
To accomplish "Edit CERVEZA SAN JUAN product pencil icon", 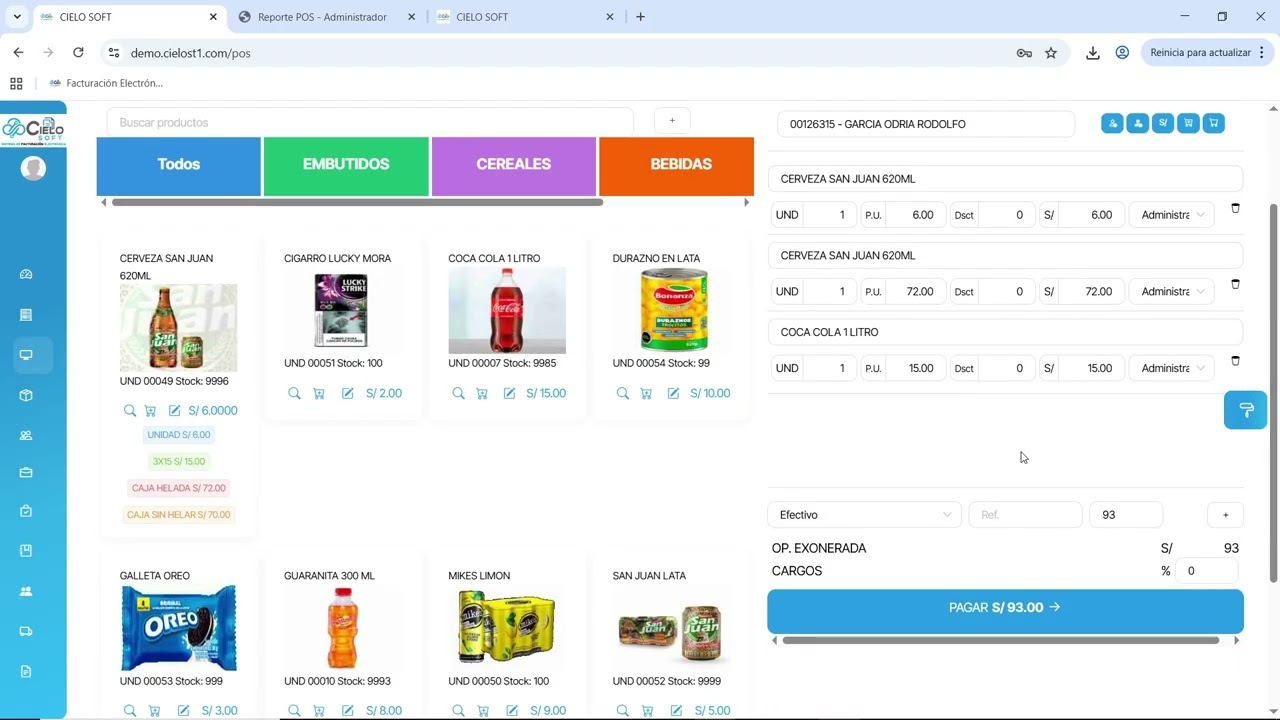I will pyautogui.click(x=174, y=411).
